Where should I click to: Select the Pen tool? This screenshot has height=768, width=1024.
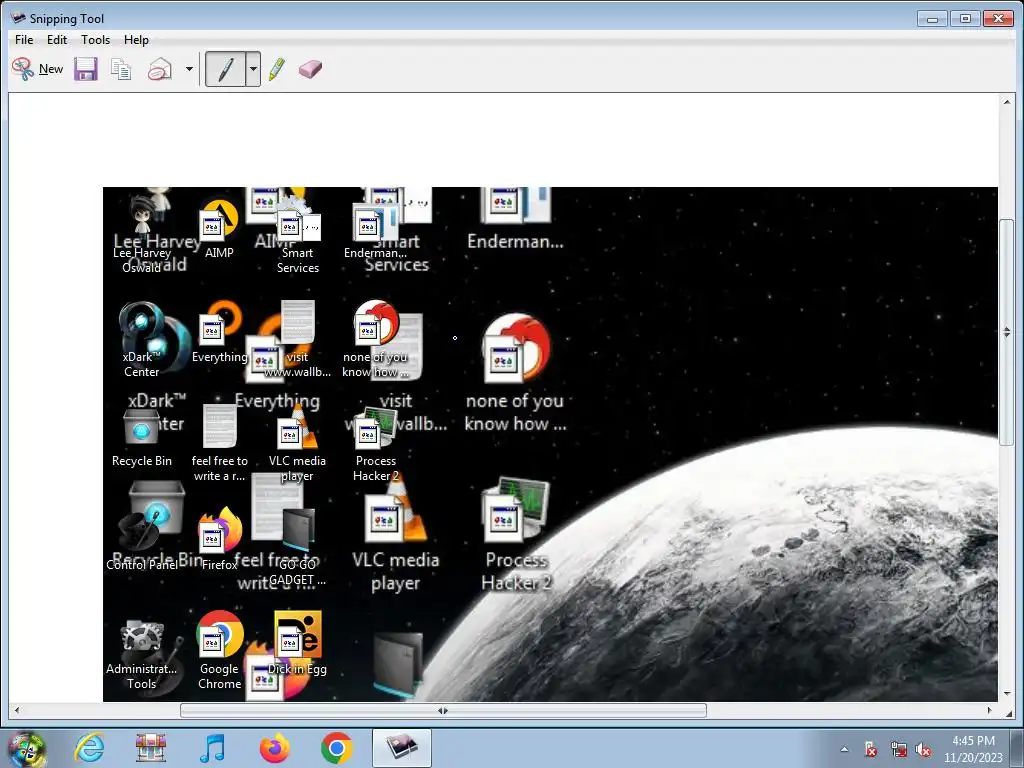[x=225, y=69]
